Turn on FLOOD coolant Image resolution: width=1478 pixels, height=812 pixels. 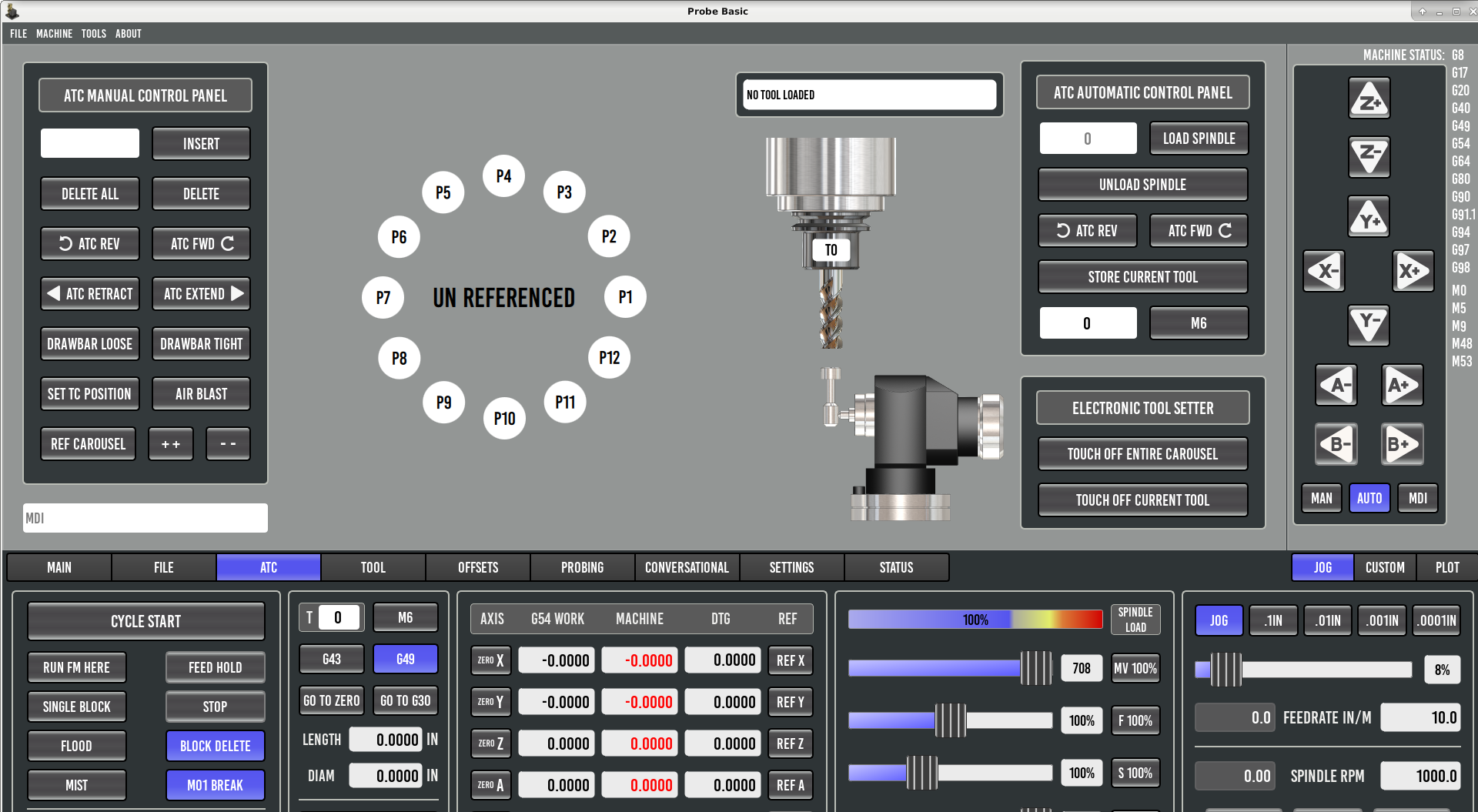click(77, 745)
